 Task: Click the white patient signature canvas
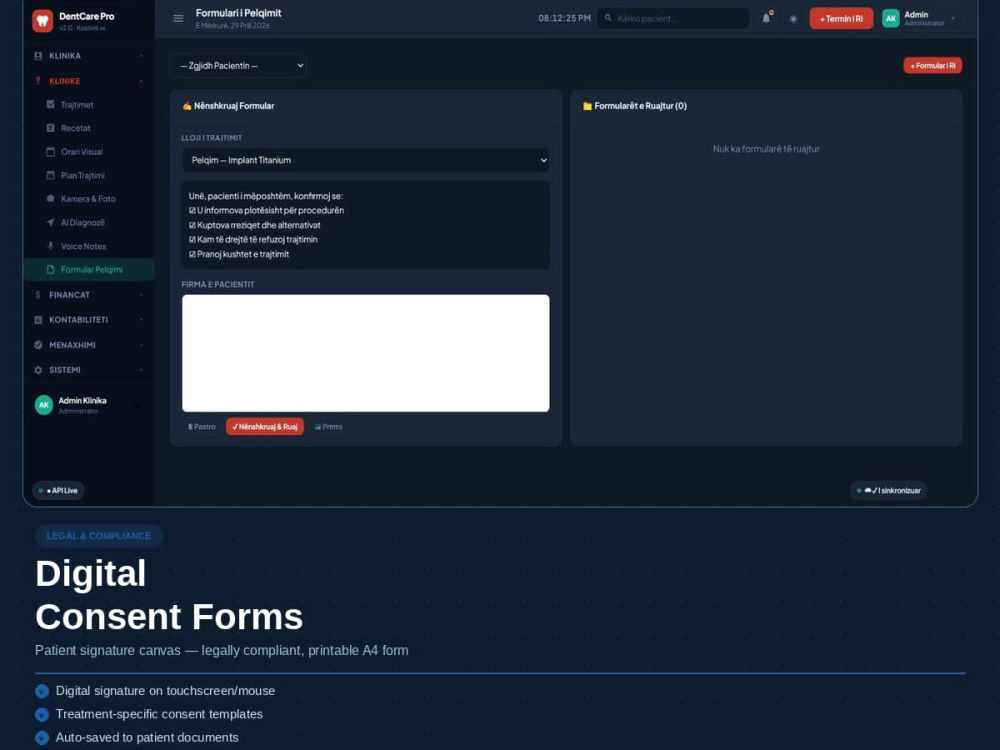point(365,353)
